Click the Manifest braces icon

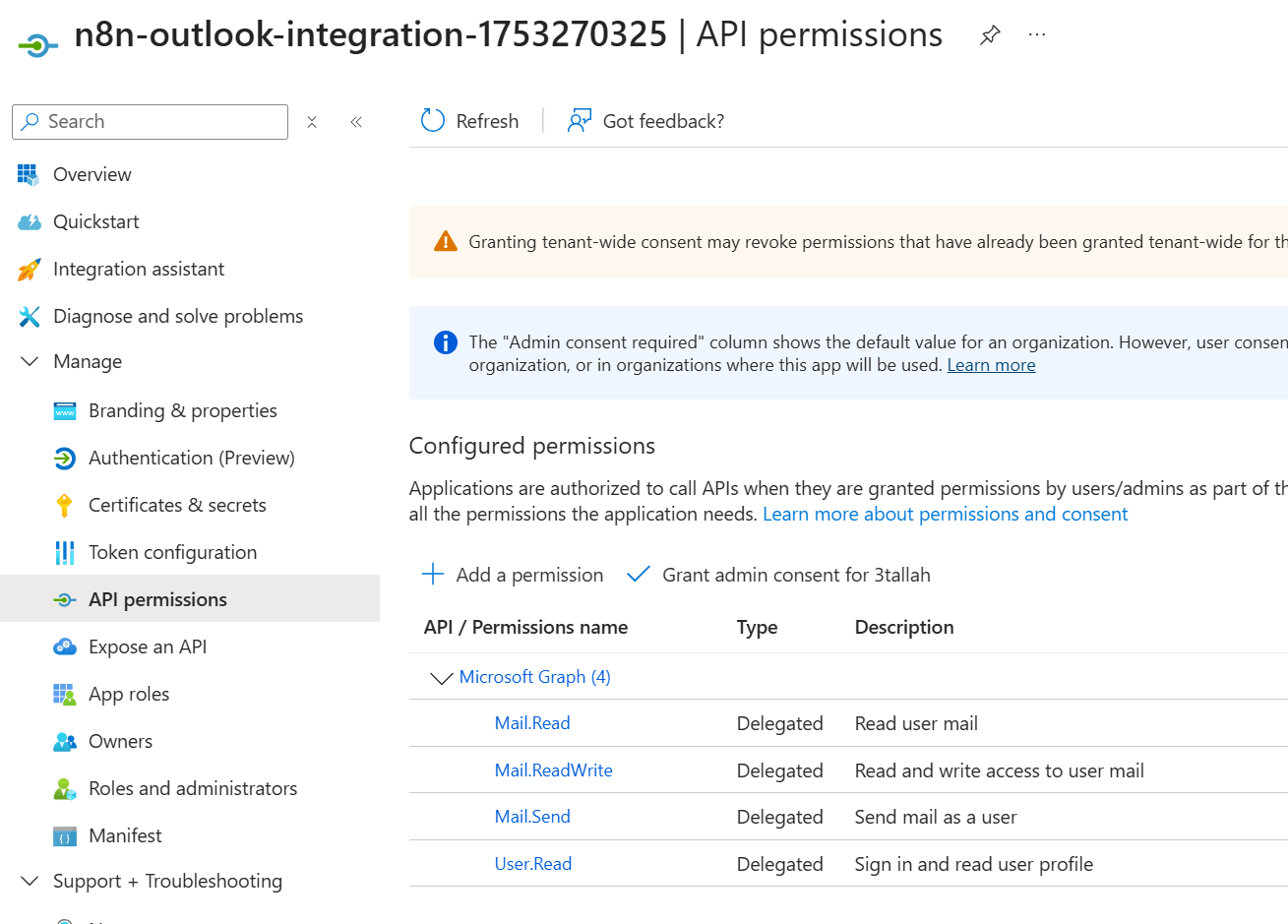coord(65,836)
